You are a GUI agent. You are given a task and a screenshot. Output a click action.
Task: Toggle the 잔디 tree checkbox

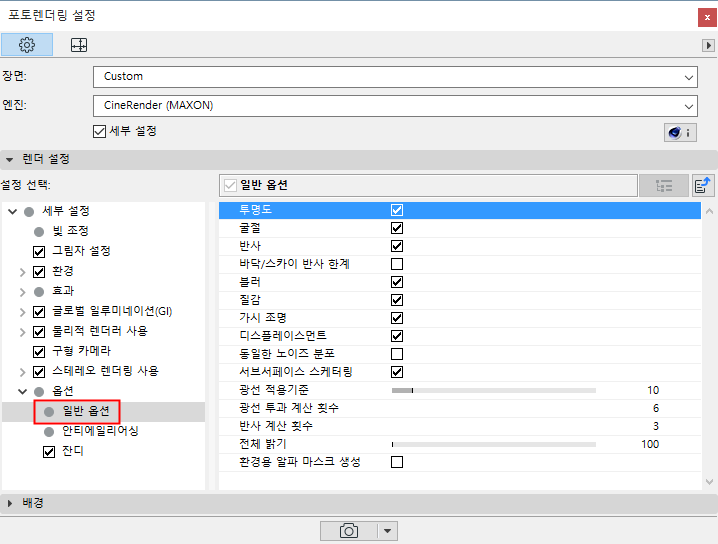pyautogui.click(x=49, y=452)
